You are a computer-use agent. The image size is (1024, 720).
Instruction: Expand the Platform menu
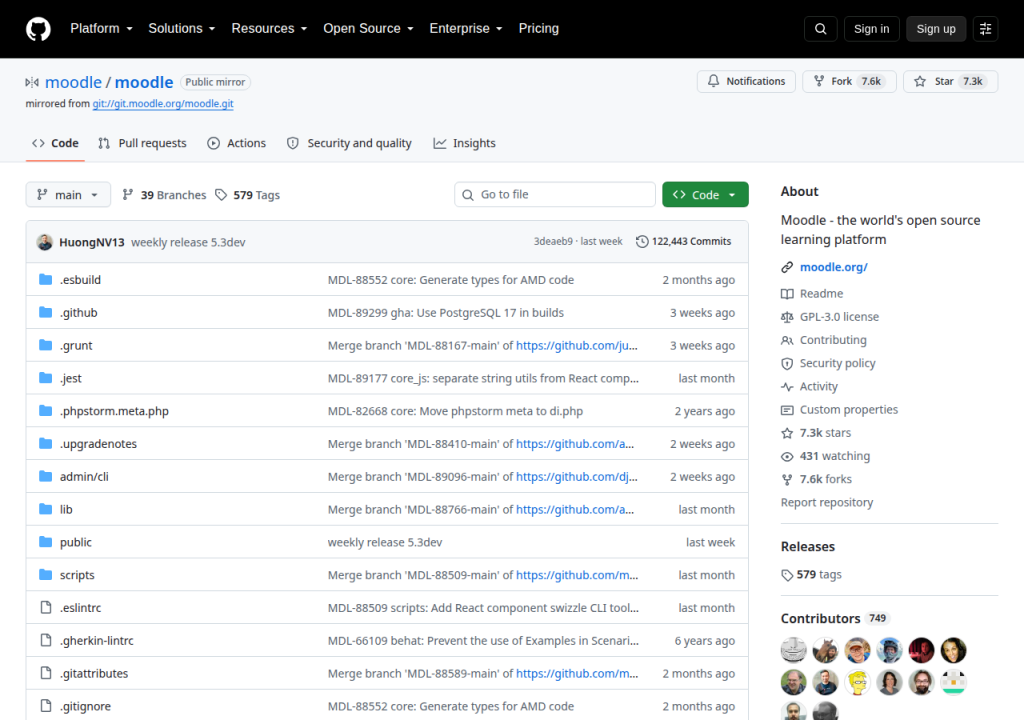(101, 29)
